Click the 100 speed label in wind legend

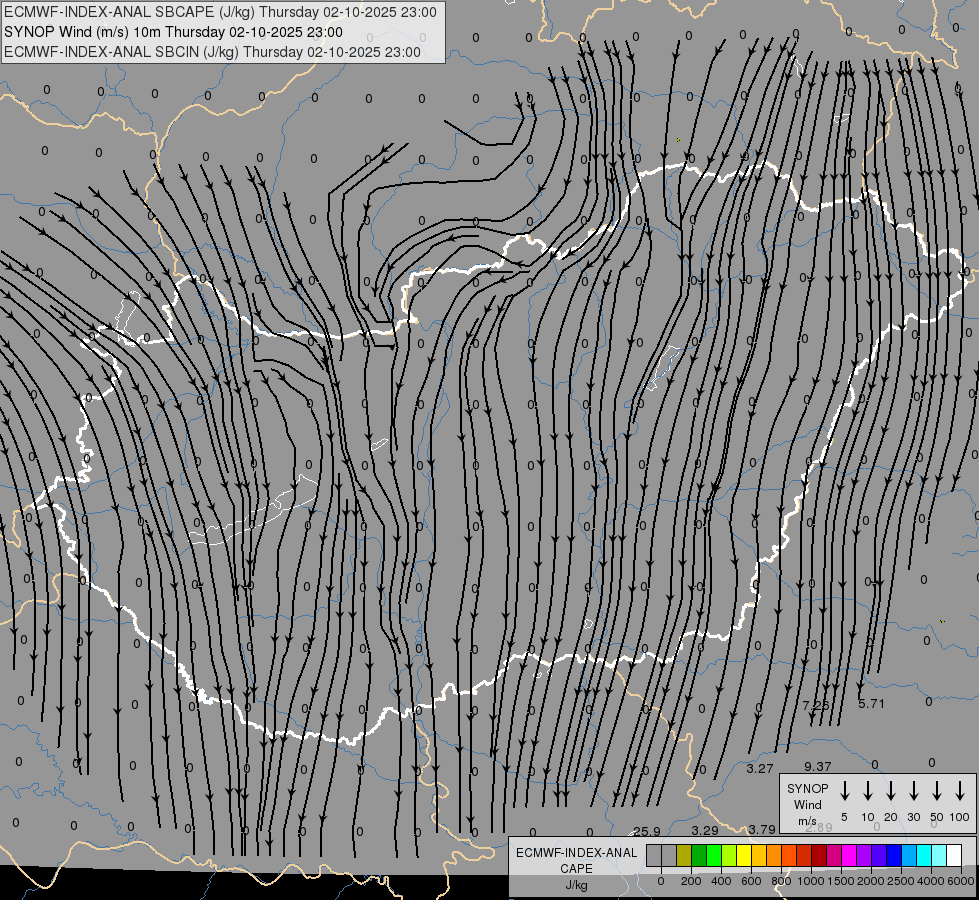click(960, 817)
